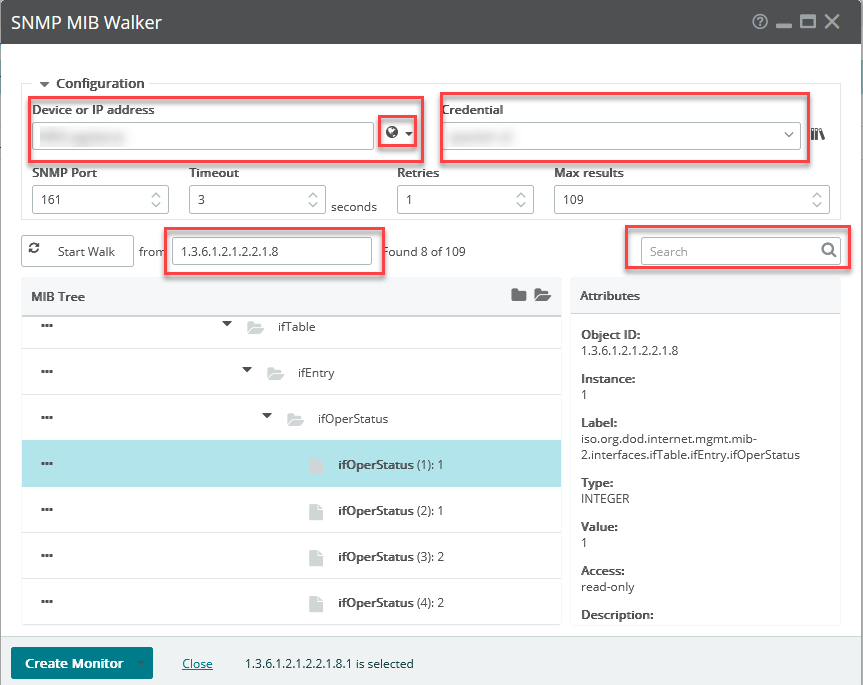Collapse the Configuration section
This screenshot has width=863, height=685.
(44, 84)
